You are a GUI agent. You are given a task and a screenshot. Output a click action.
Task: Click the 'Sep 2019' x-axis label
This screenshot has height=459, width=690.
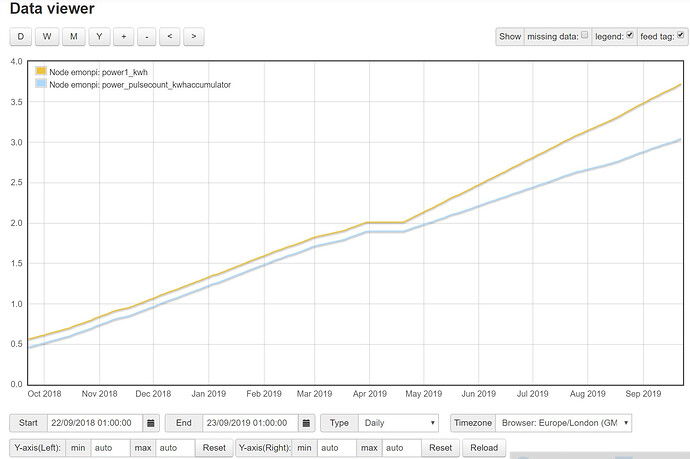coord(643,394)
